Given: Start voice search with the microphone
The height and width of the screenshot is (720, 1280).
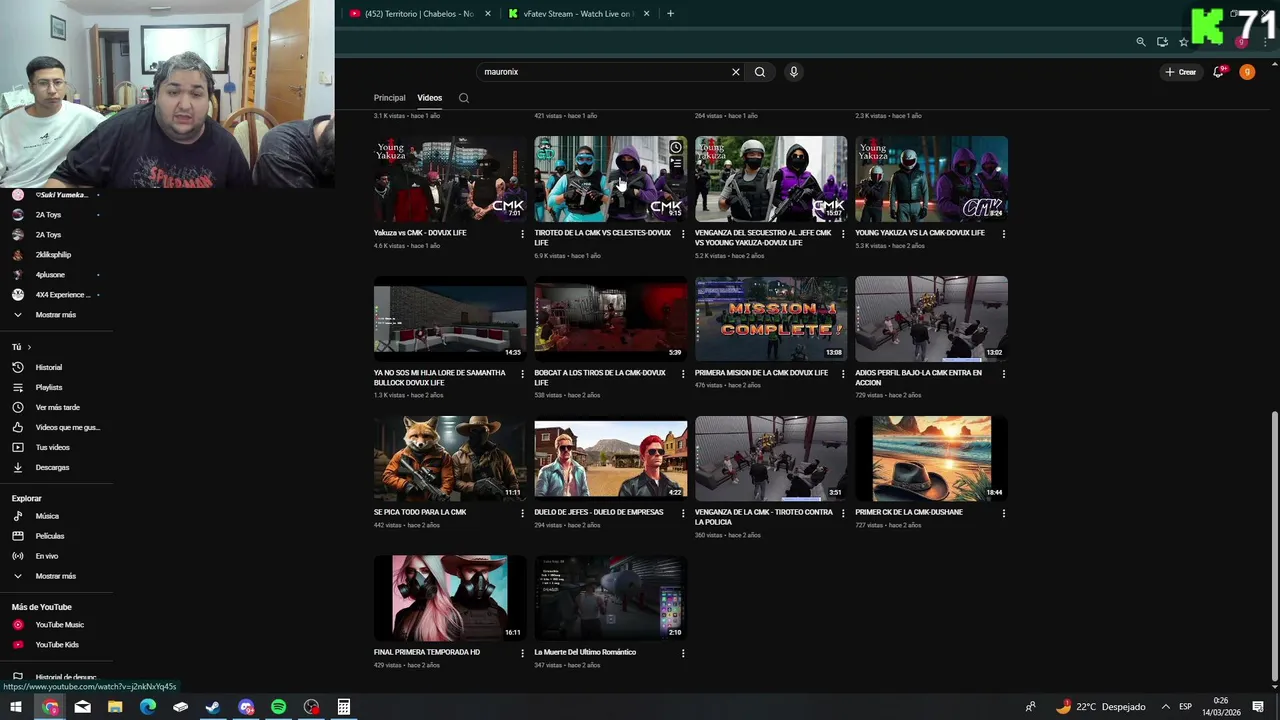Looking at the screenshot, I should (793, 72).
